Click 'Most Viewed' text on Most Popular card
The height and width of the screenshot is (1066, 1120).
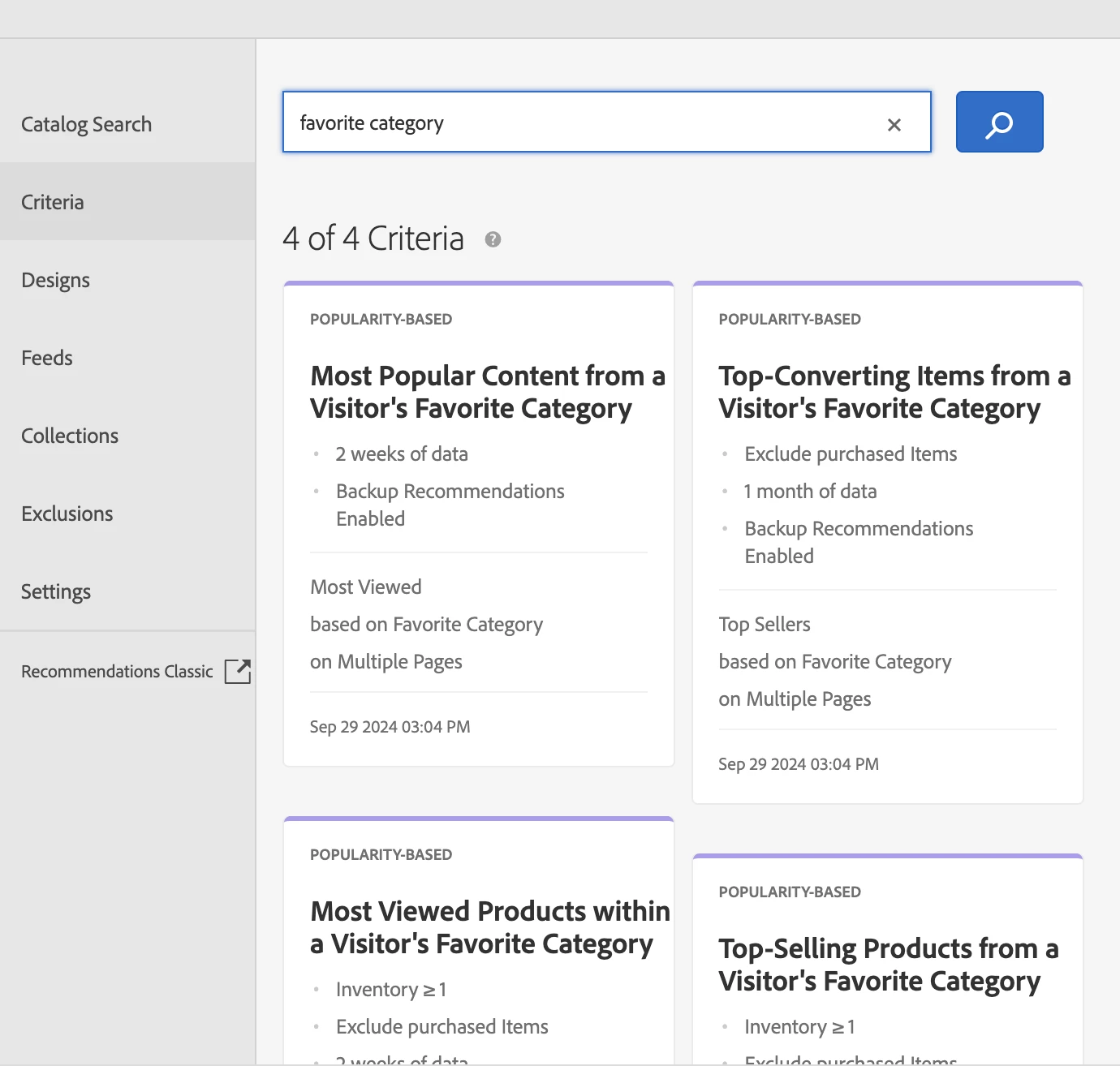[x=366, y=587]
